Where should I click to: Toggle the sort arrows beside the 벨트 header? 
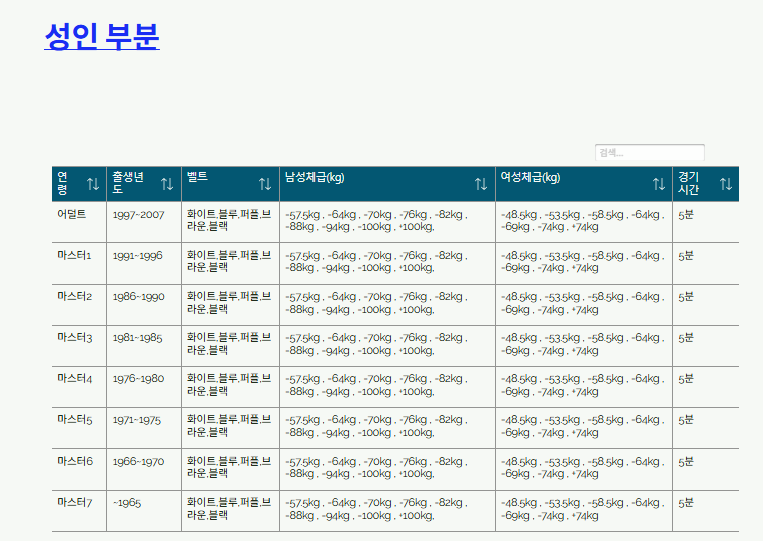click(265, 184)
